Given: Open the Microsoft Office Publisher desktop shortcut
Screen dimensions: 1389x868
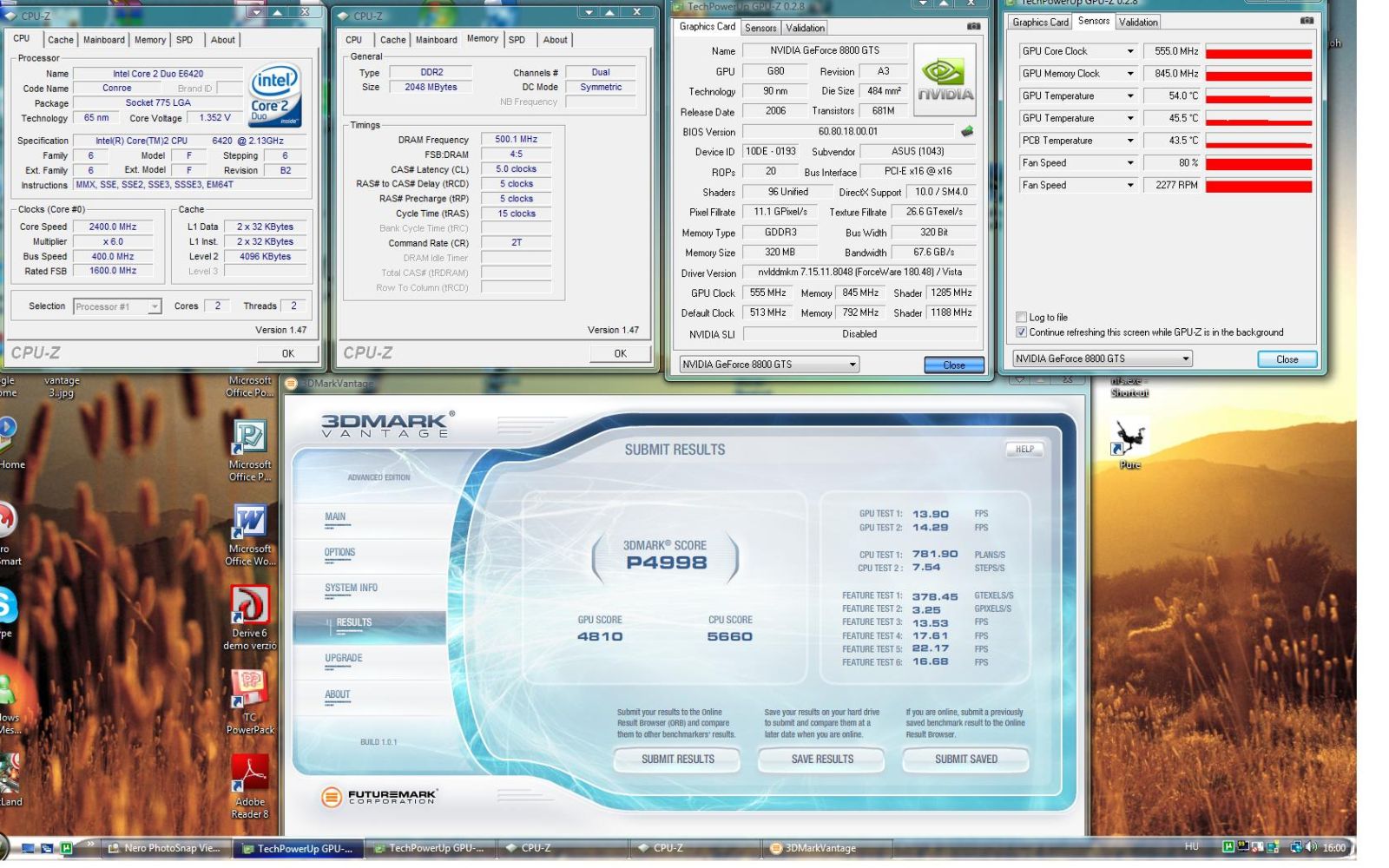Looking at the screenshot, I should click(x=250, y=450).
